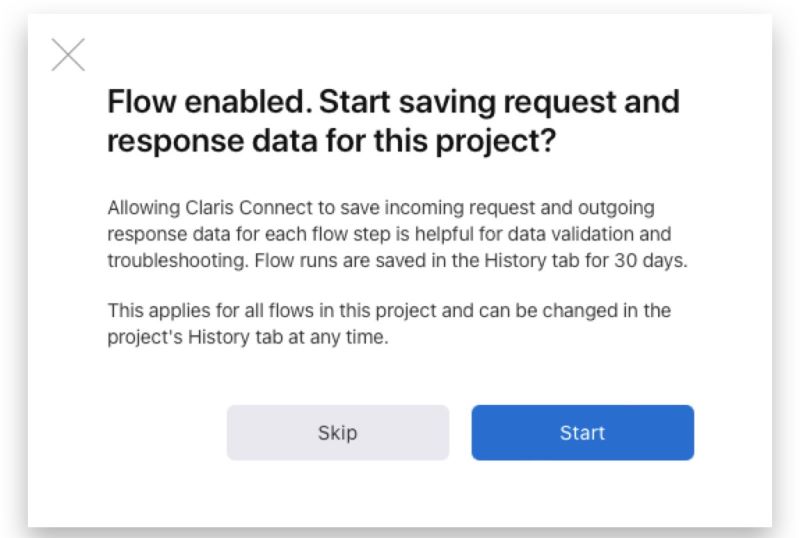Click the 'response data for this project?' heading line
The image size is (800, 538).
click(331, 141)
